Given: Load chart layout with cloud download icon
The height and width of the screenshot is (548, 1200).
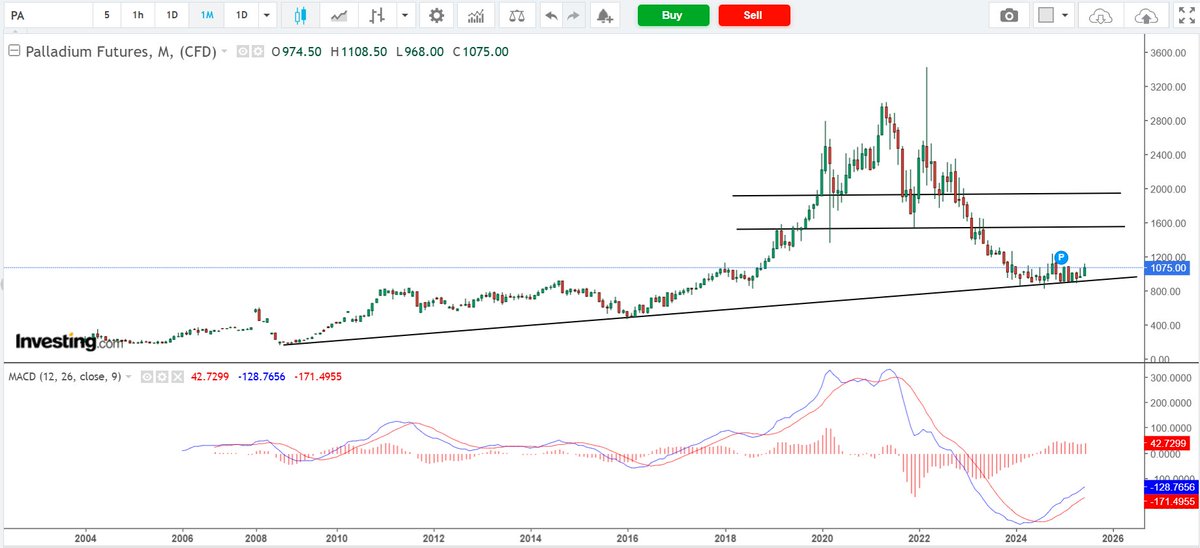Looking at the screenshot, I should [1100, 16].
